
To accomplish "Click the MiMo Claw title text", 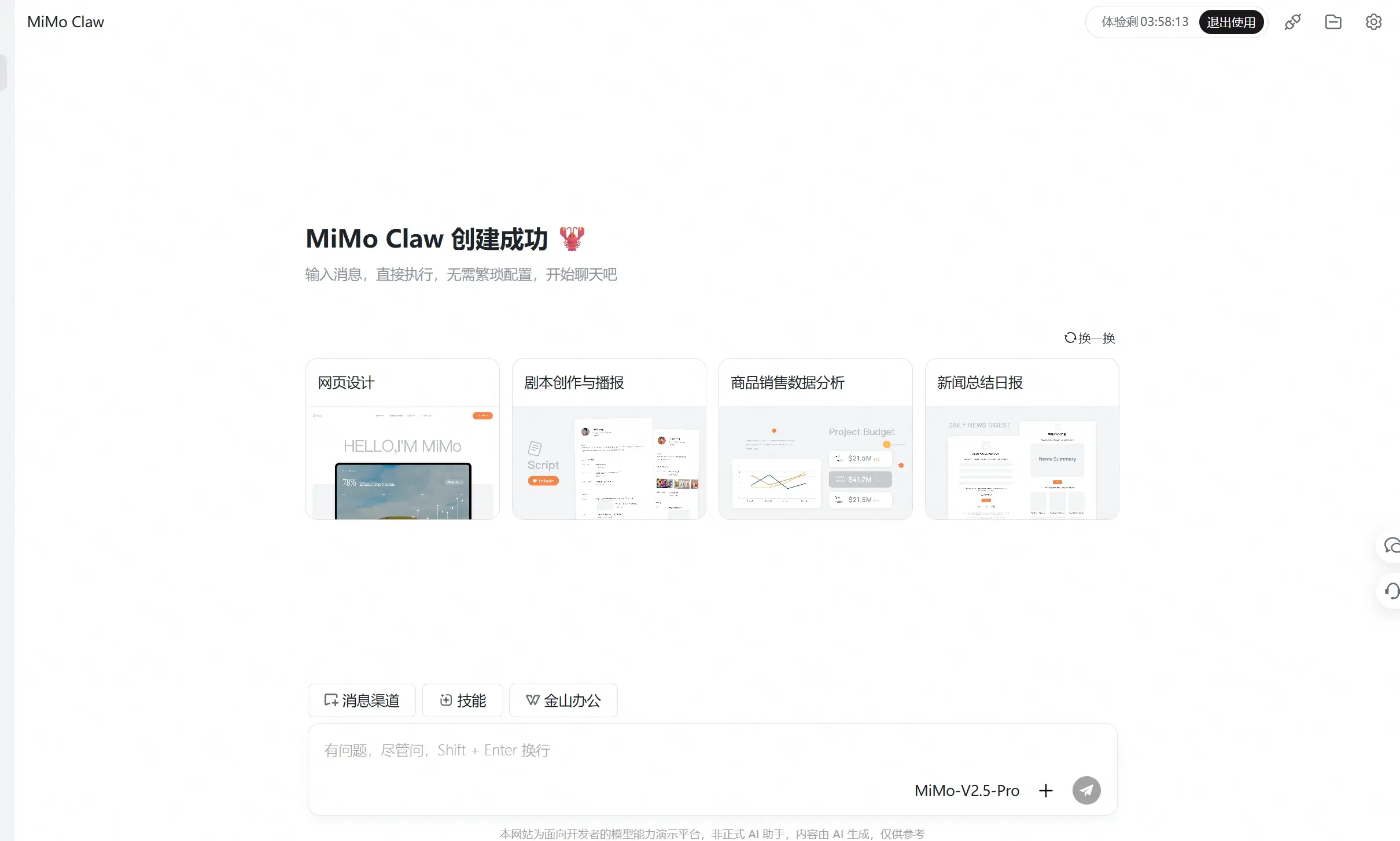I will (x=65, y=22).
